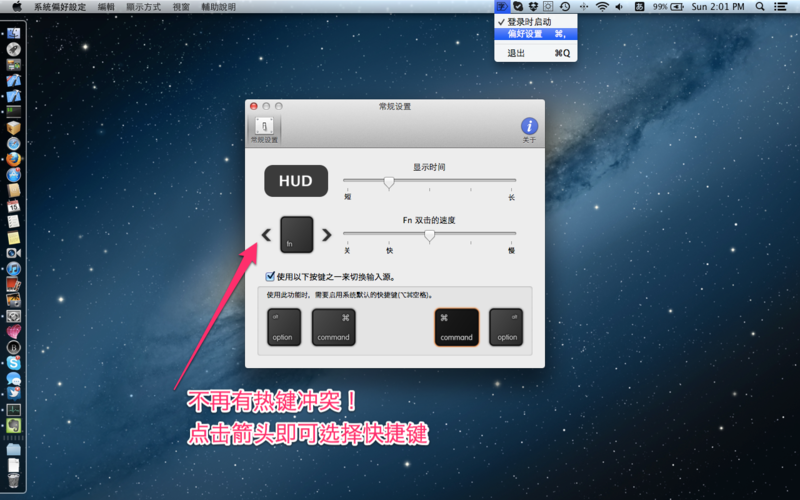Image resolution: width=800 pixels, height=500 pixels.
Task: Click the right arrow beside fn key
Action: (327, 235)
